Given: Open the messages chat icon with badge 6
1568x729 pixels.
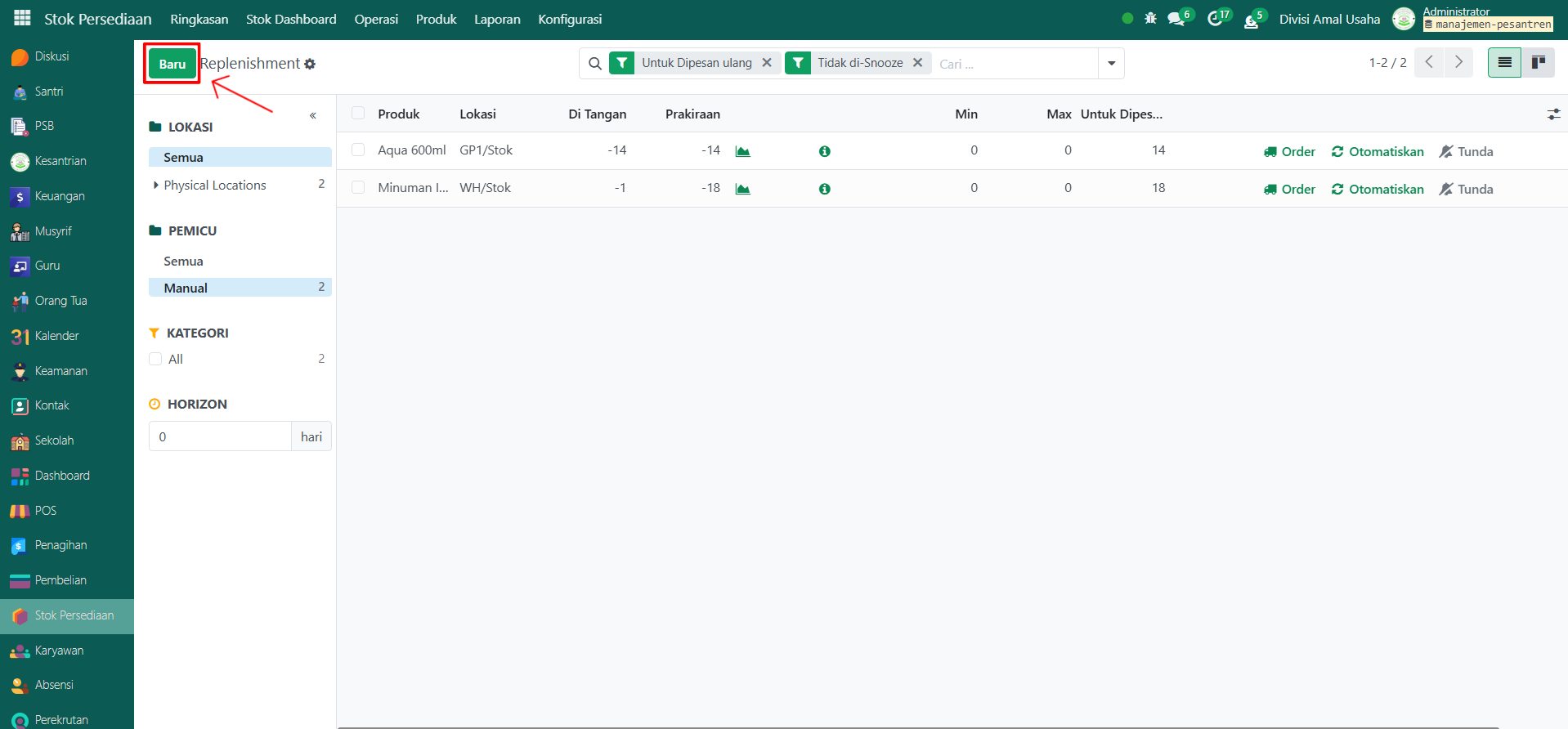Looking at the screenshot, I should (1176, 19).
